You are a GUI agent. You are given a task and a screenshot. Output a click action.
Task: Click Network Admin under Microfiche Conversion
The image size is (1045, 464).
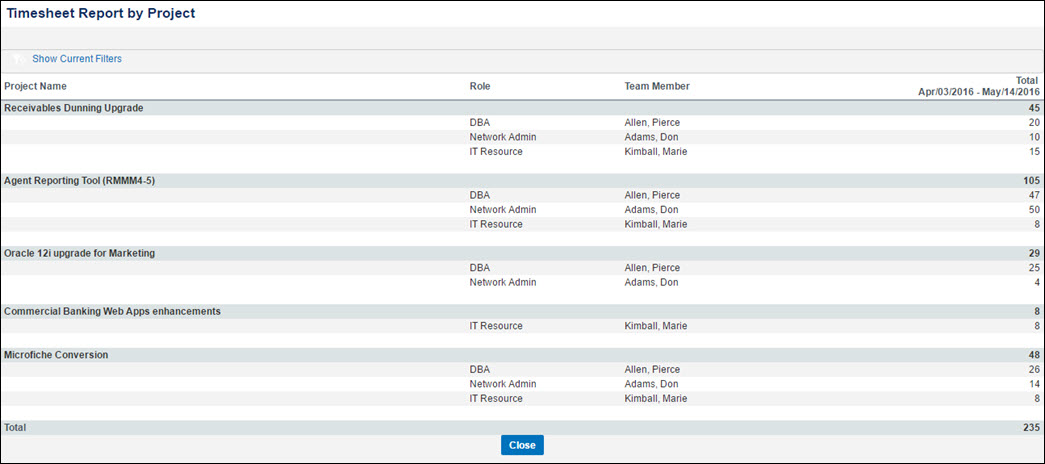click(x=503, y=385)
